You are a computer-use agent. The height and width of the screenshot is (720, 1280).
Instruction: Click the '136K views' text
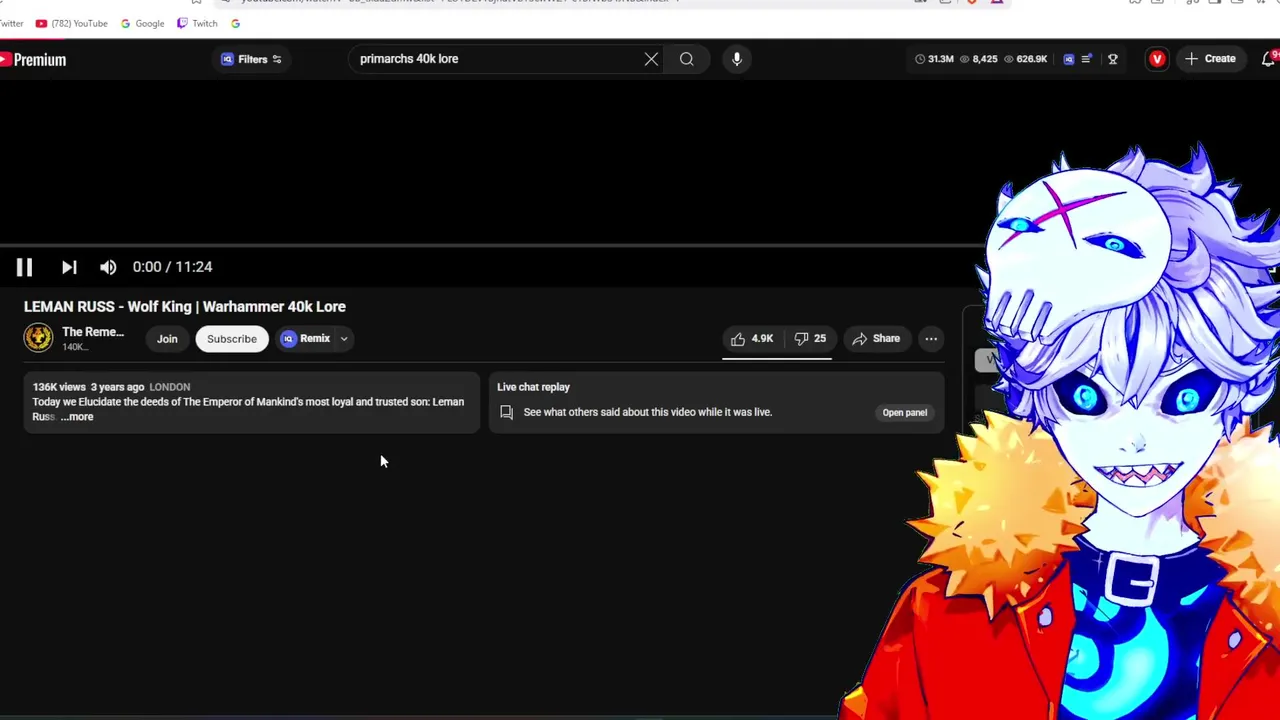click(x=59, y=387)
